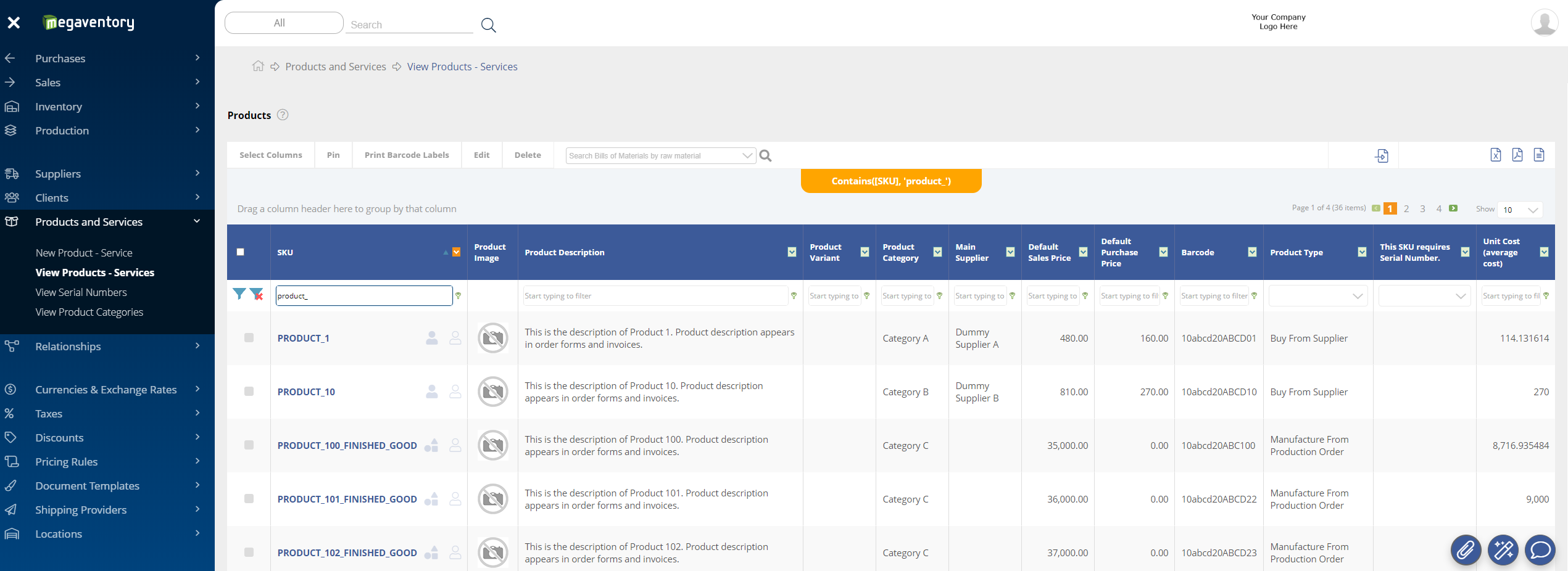The width and height of the screenshot is (1568, 571).
Task: Click the paperclip attachment icon
Action: coord(1465,549)
